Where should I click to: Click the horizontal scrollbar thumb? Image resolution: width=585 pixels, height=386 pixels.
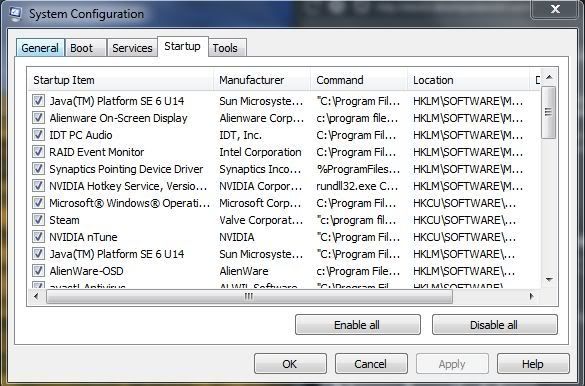(249, 296)
